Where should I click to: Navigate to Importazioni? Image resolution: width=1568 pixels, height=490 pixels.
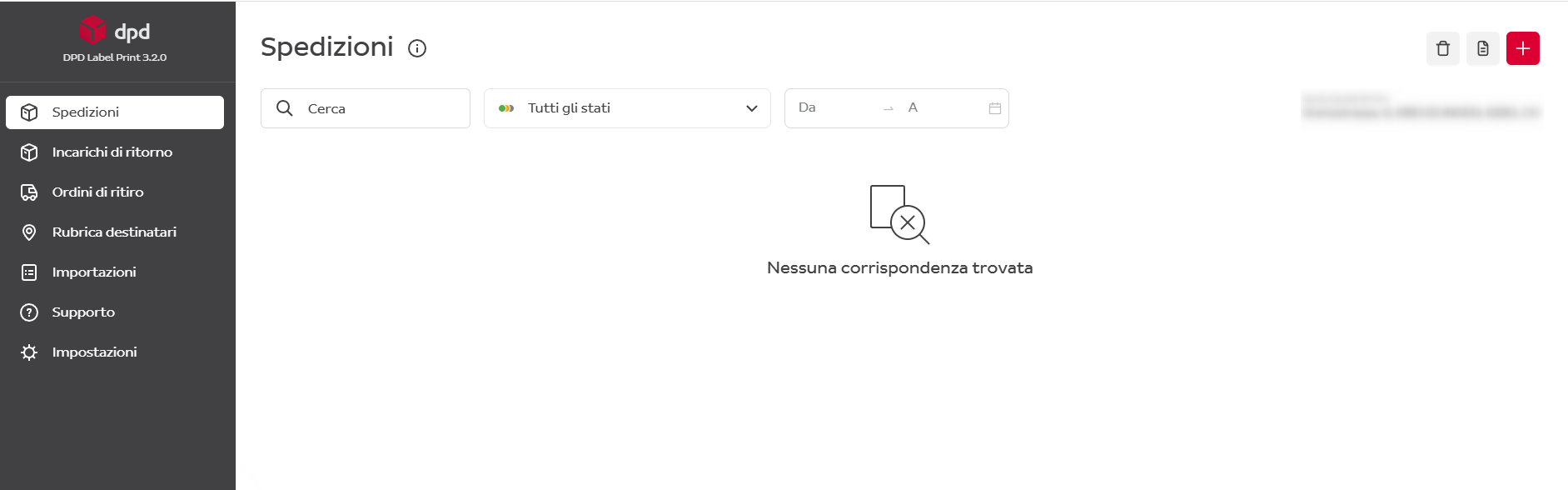coord(115,272)
